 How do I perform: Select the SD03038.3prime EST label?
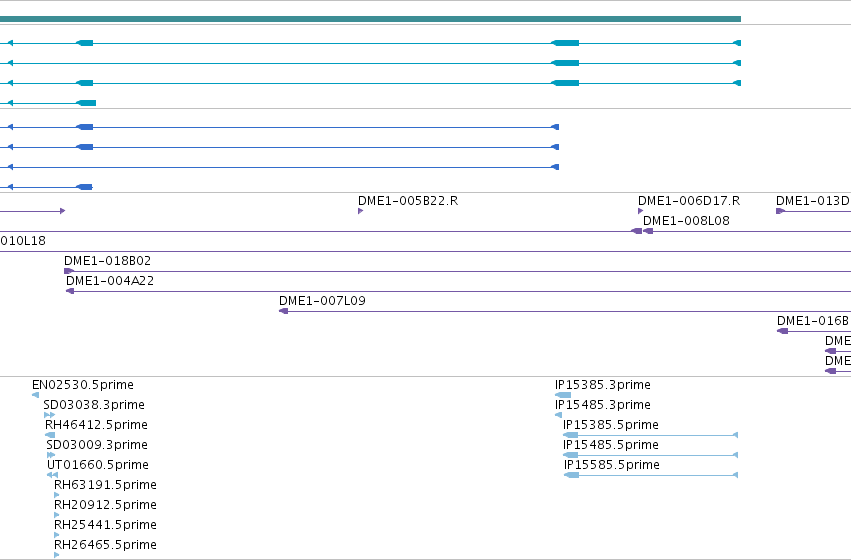click(94, 405)
